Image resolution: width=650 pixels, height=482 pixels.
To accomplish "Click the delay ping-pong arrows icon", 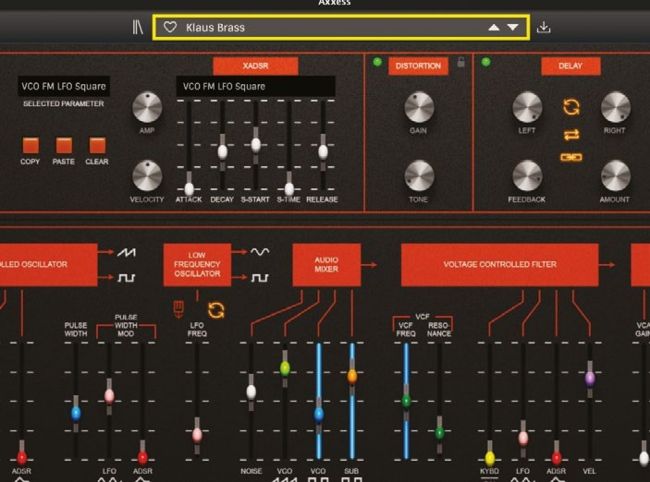I will 571,133.
